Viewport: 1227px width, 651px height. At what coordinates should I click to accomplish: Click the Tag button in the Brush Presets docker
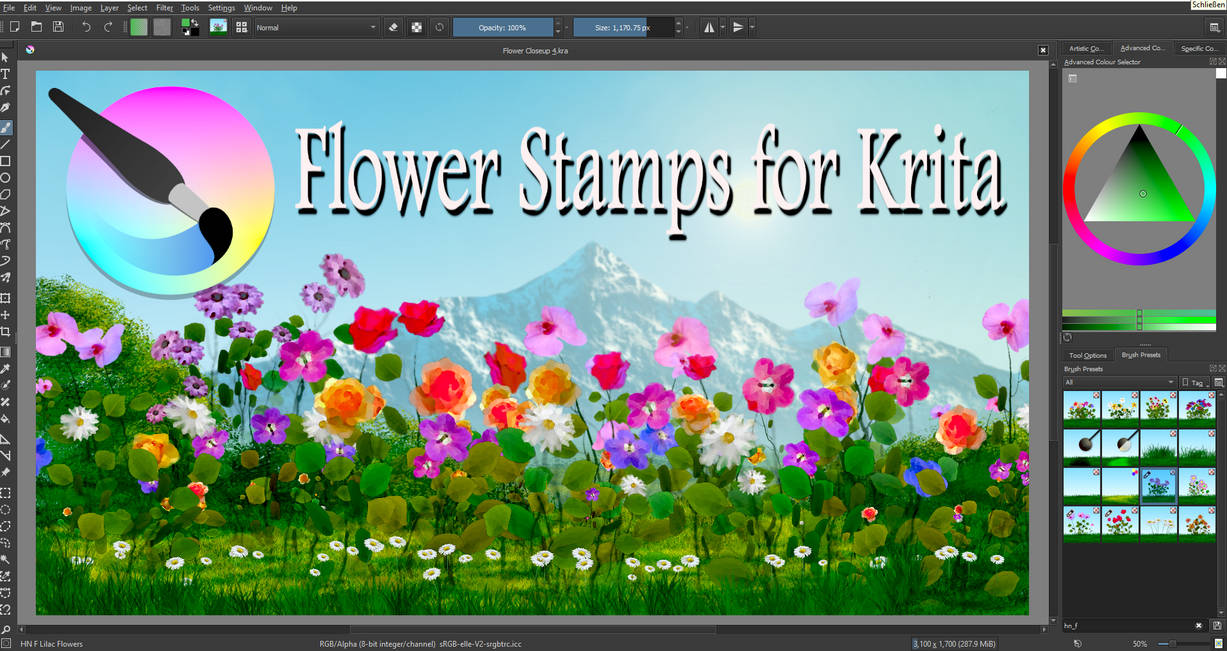click(x=1194, y=382)
